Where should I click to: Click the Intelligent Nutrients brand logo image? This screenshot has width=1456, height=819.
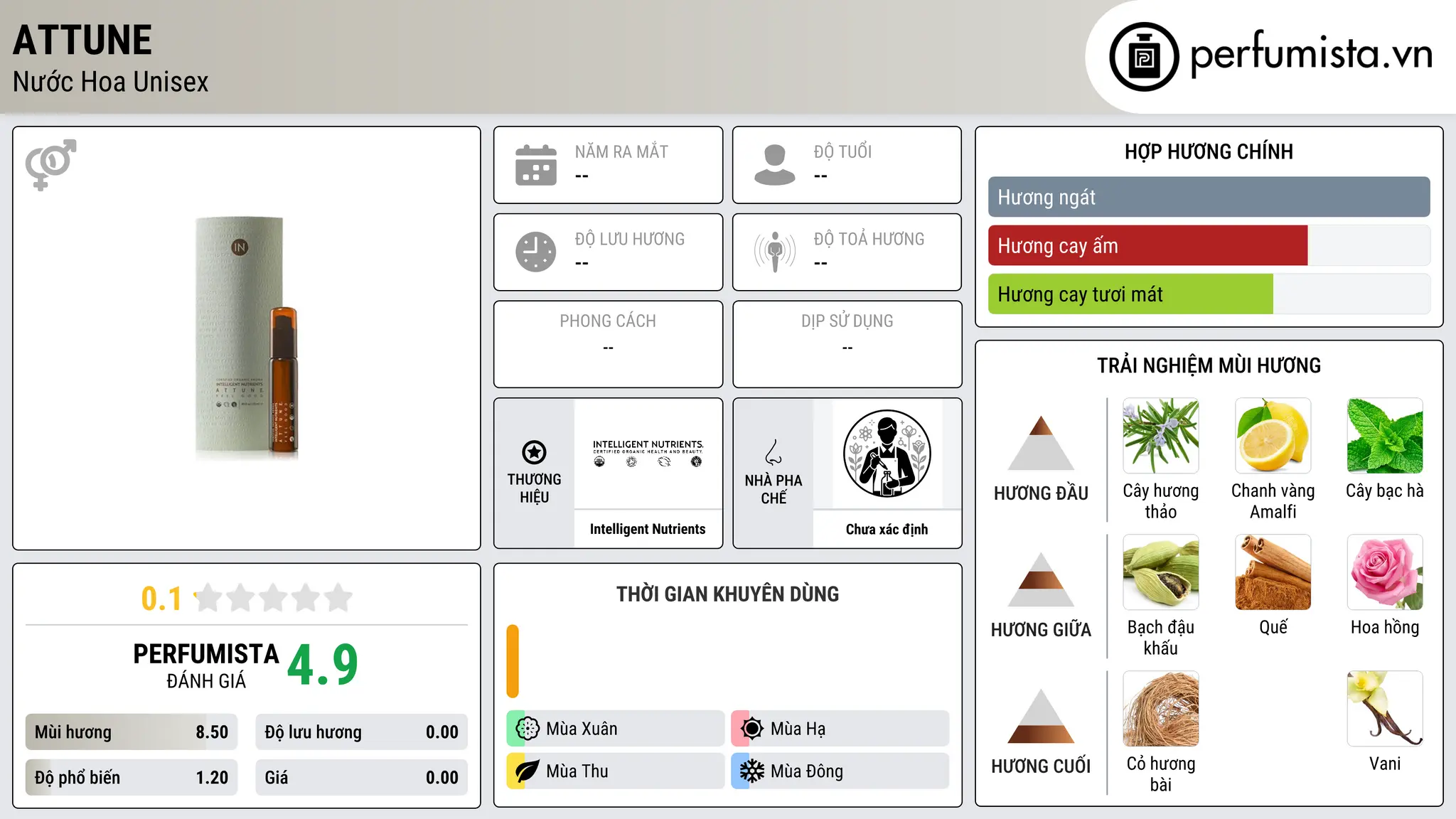[648, 454]
